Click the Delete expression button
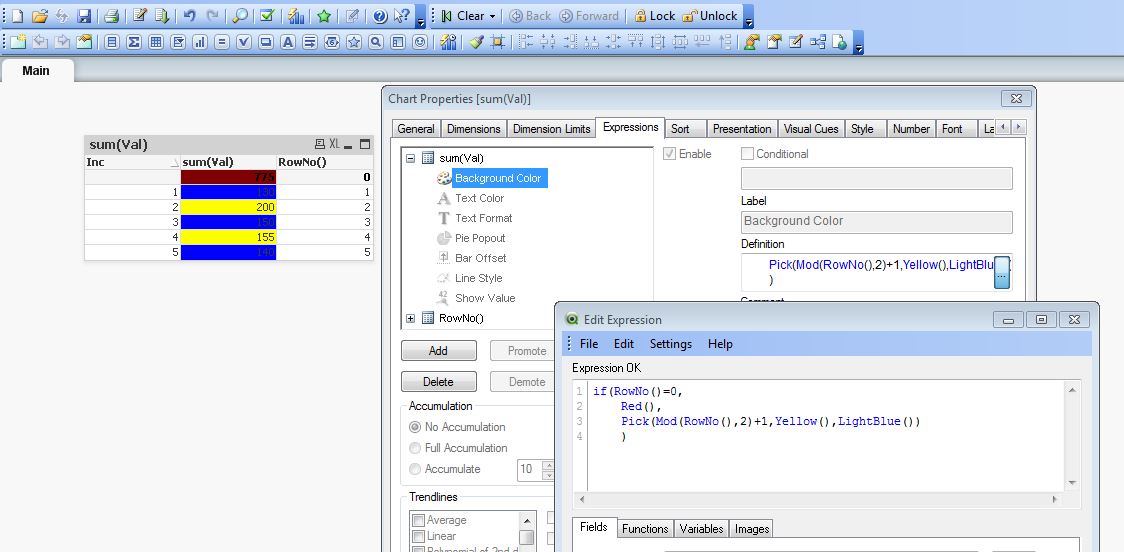 (x=438, y=382)
